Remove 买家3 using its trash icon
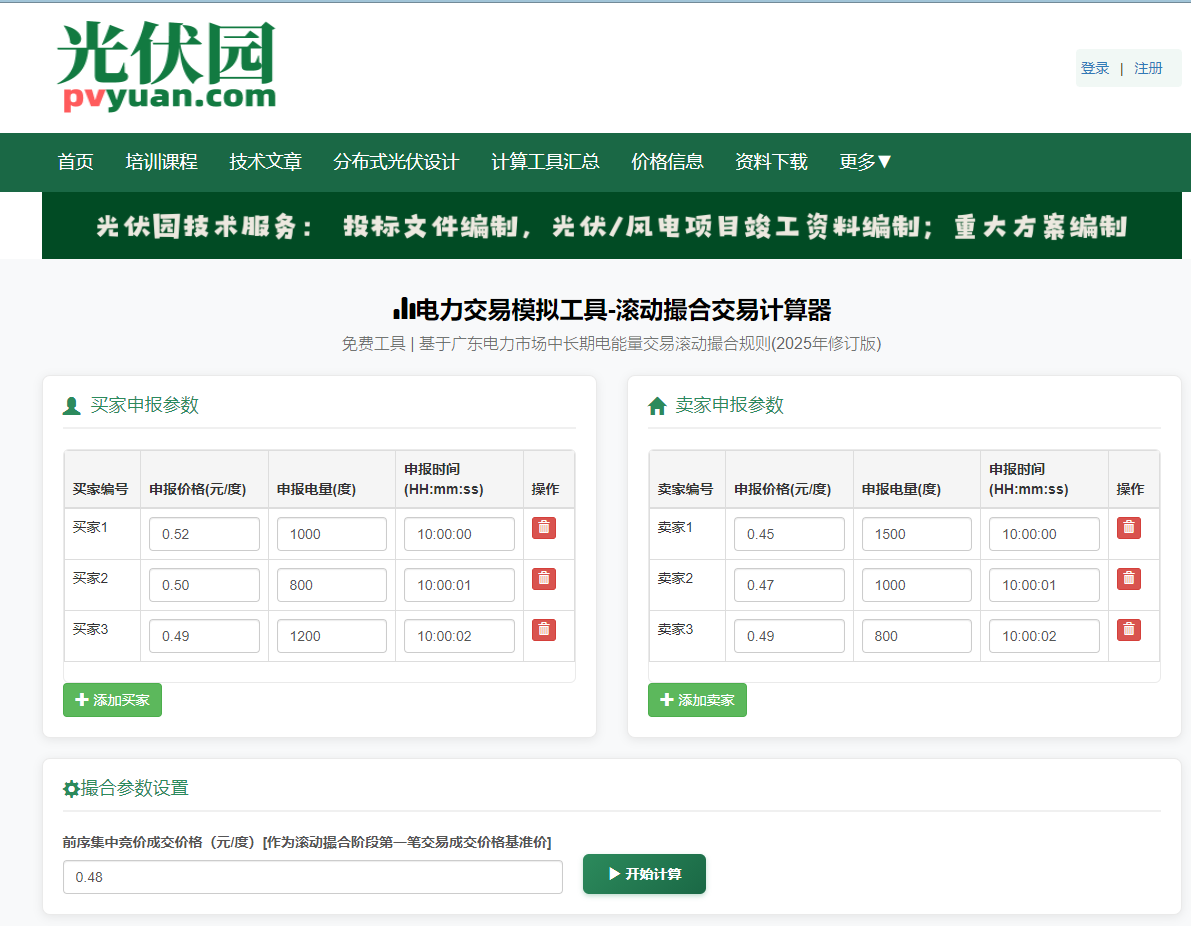1191x926 pixels. [544, 630]
